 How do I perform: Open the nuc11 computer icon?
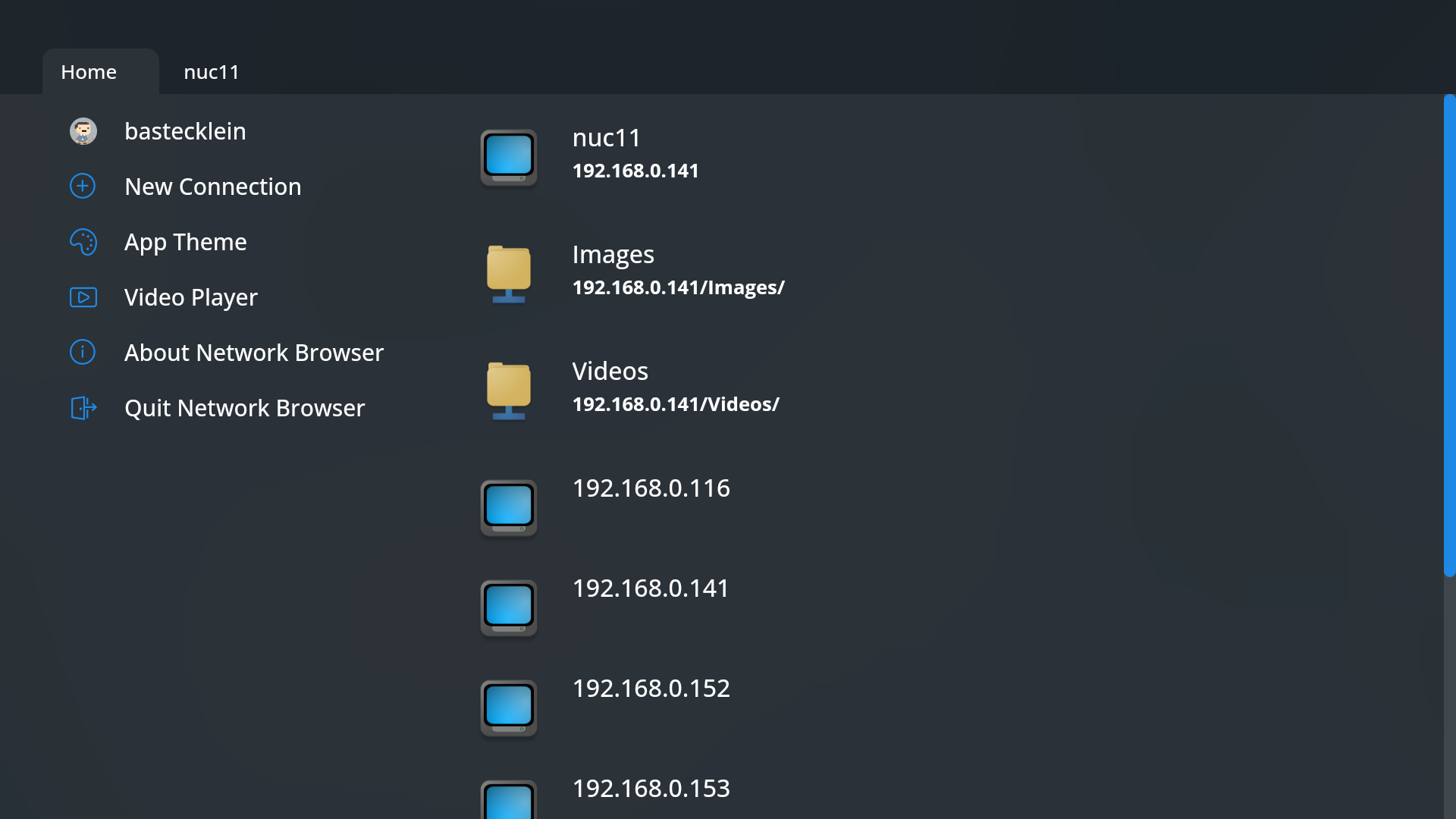509,157
